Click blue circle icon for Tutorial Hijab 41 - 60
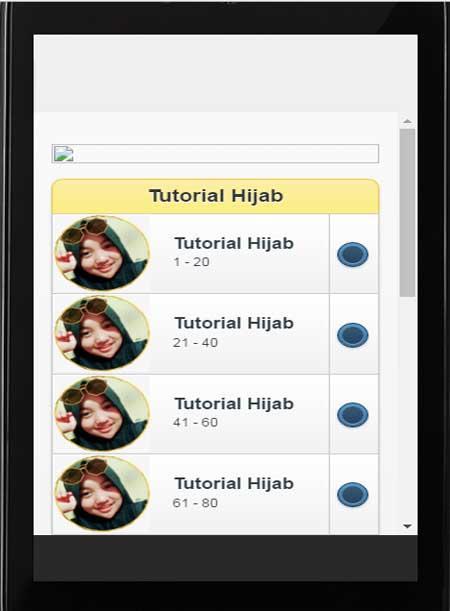The width and height of the screenshot is (450, 611). click(x=353, y=415)
